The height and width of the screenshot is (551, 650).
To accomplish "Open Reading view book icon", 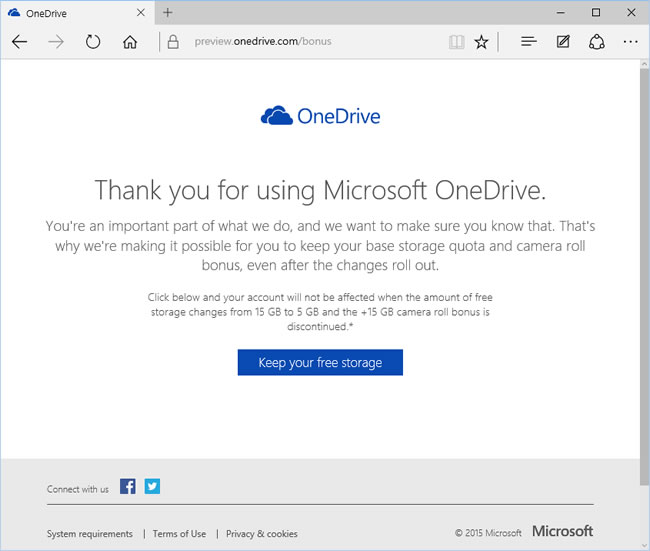I will coord(456,42).
